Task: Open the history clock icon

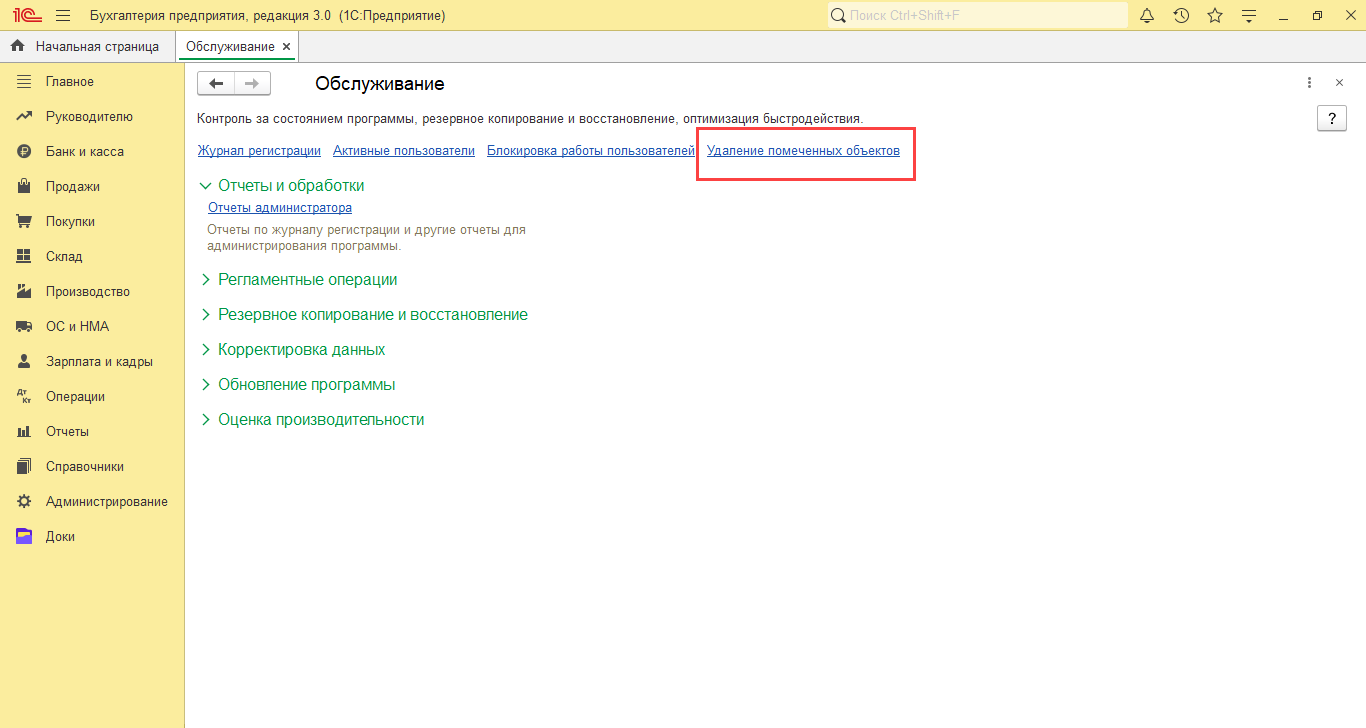Action: point(1181,16)
